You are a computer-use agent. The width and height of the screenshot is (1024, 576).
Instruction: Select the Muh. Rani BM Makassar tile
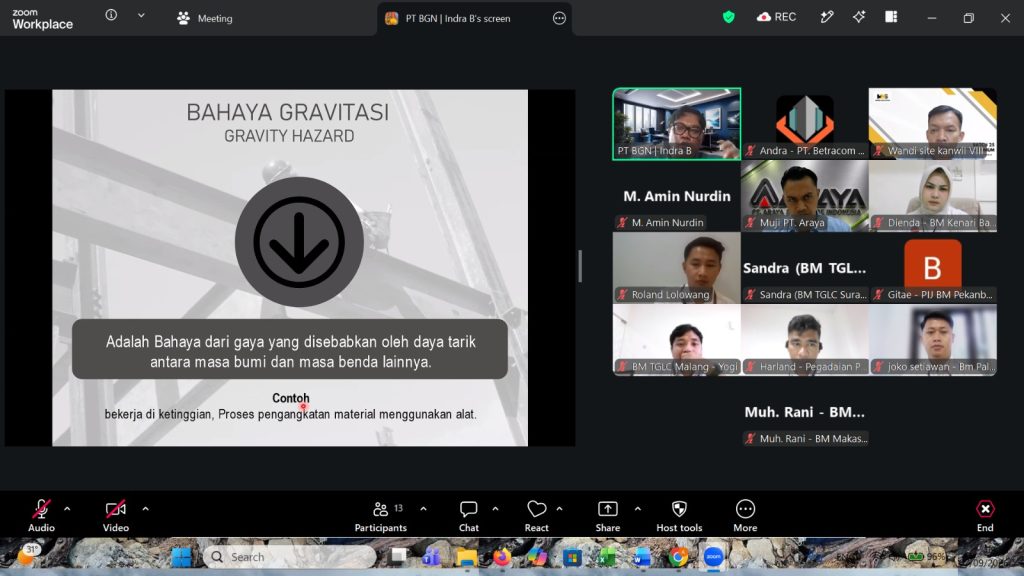[805, 412]
